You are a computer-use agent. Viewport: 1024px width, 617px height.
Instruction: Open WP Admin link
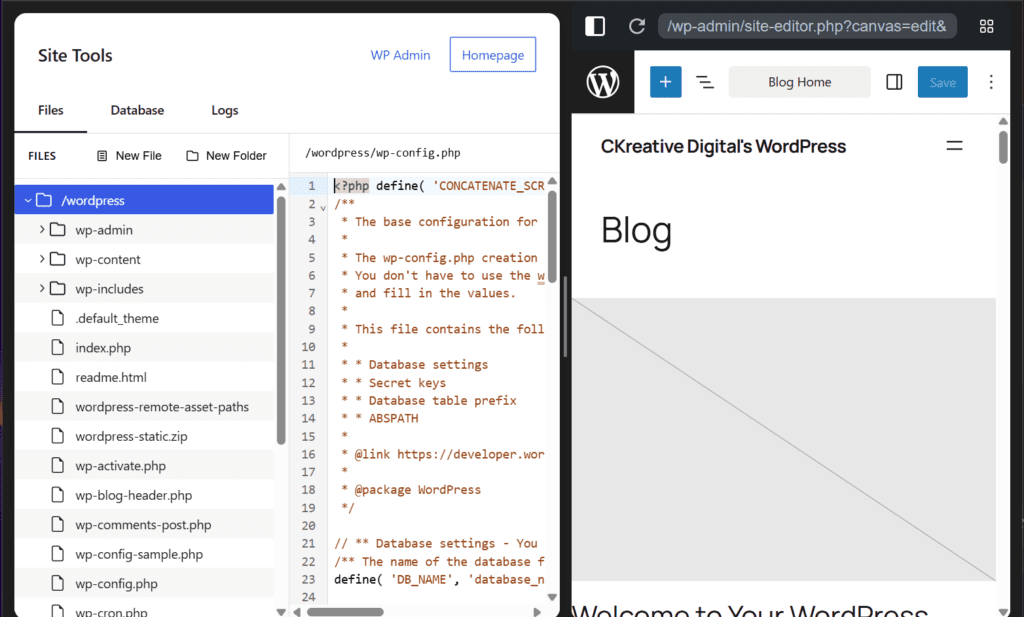point(400,55)
